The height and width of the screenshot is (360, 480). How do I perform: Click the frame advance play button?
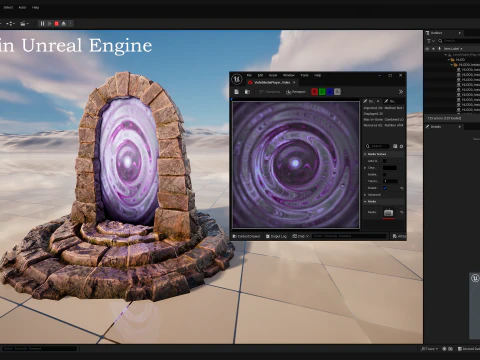(x=49, y=24)
